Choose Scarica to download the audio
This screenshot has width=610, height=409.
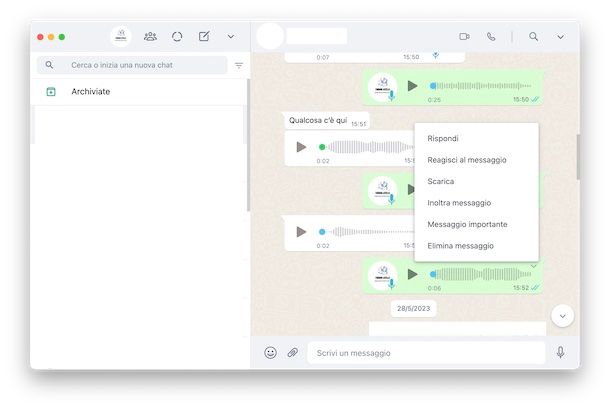[477, 181]
